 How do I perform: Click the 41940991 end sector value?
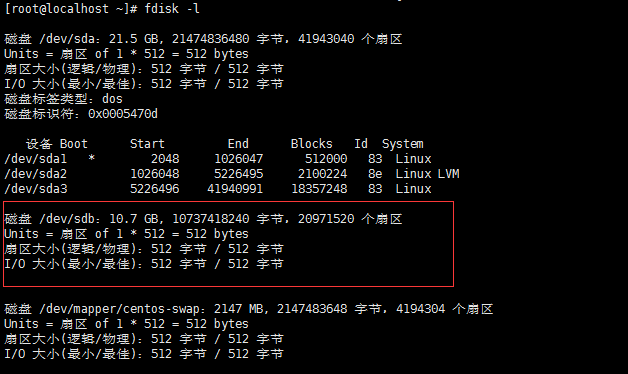coord(235,189)
